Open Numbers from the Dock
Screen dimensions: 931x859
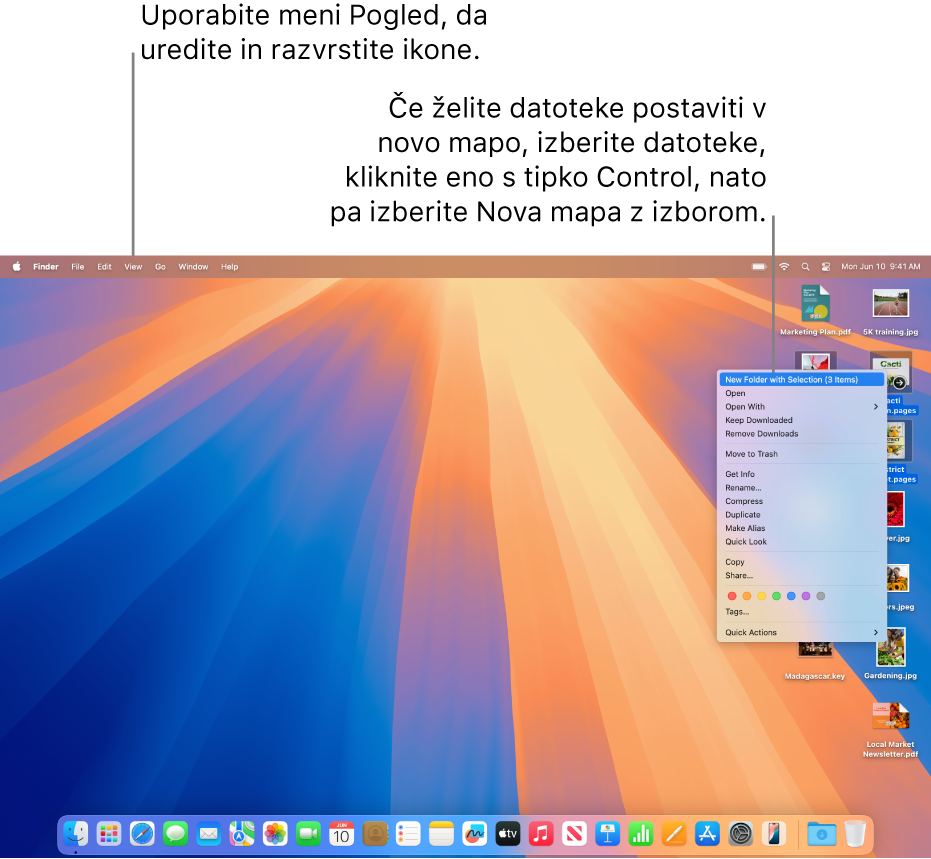[x=641, y=834]
